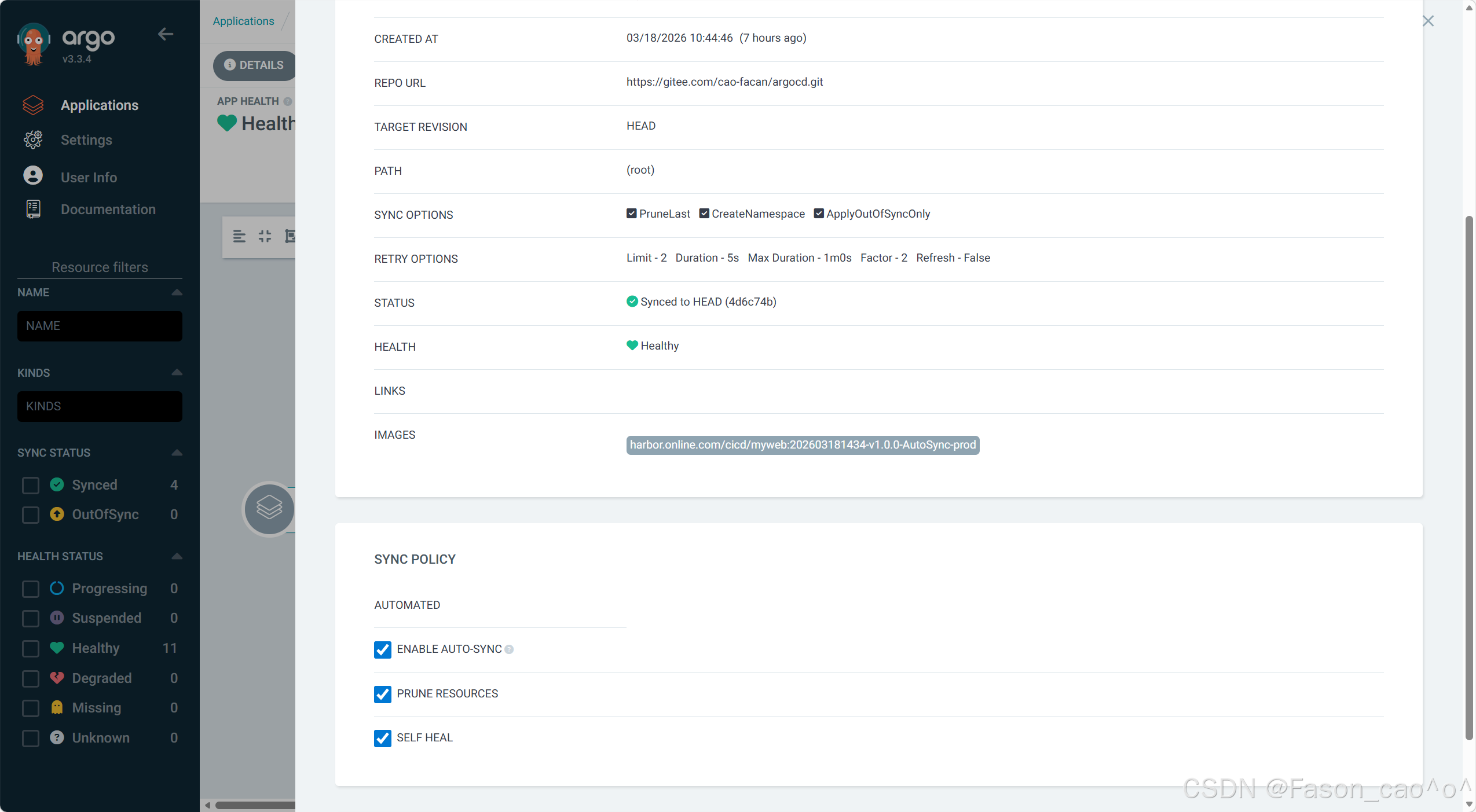Click the Applications breadcrumb link

[243, 21]
